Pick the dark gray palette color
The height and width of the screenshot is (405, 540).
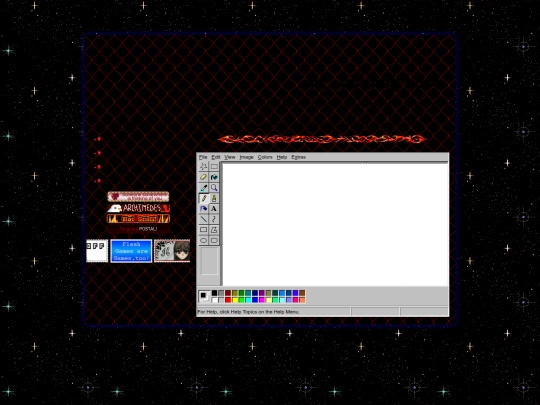[x=221, y=293]
